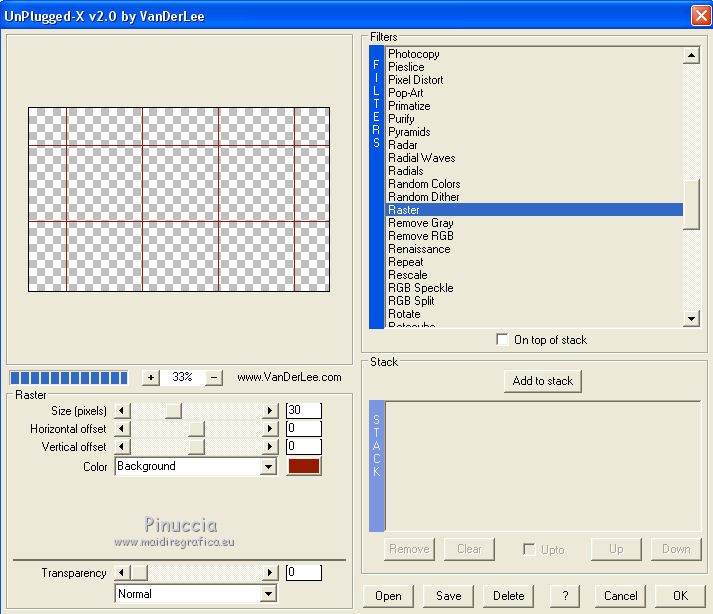Click right arrow of Horizontal offset slider

coord(269,428)
